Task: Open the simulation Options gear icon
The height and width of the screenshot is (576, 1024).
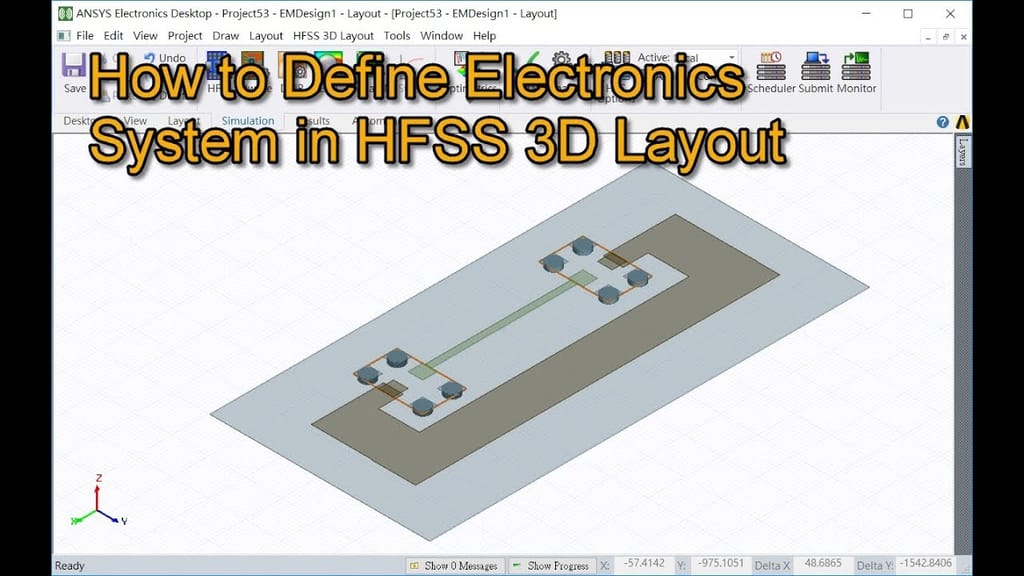Action: [x=561, y=57]
